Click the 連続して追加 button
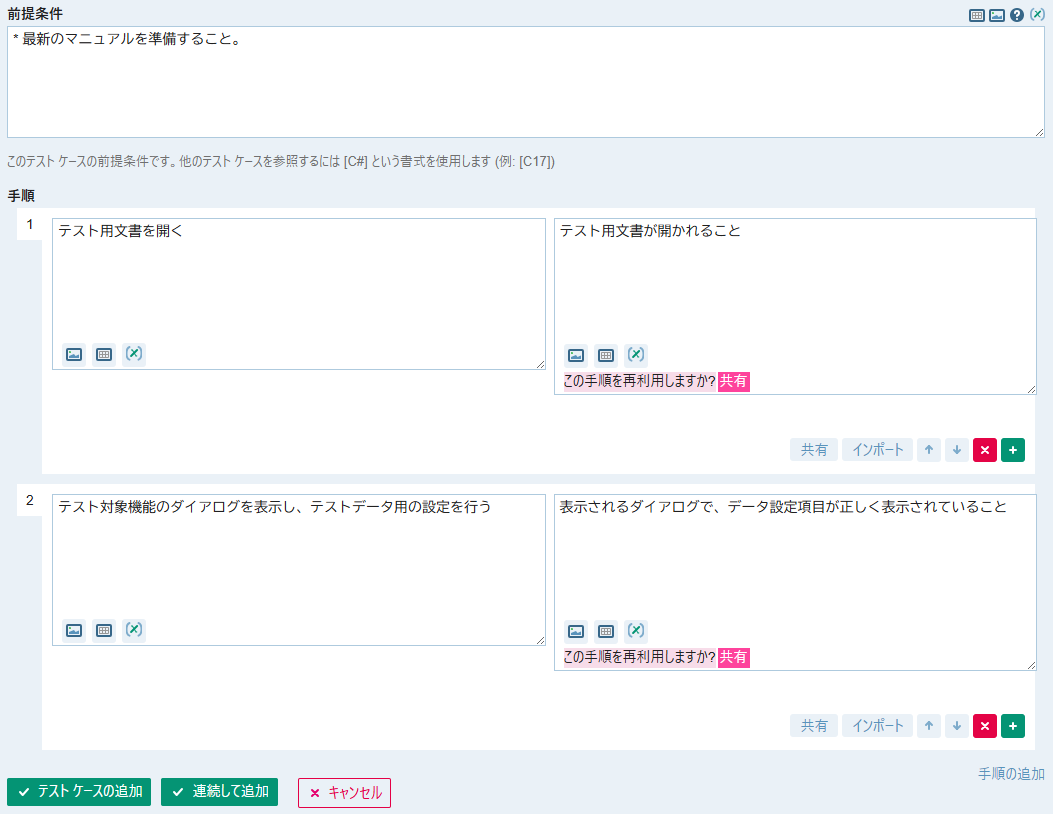The width and height of the screenshot is (1053, 814). point(219,792)
